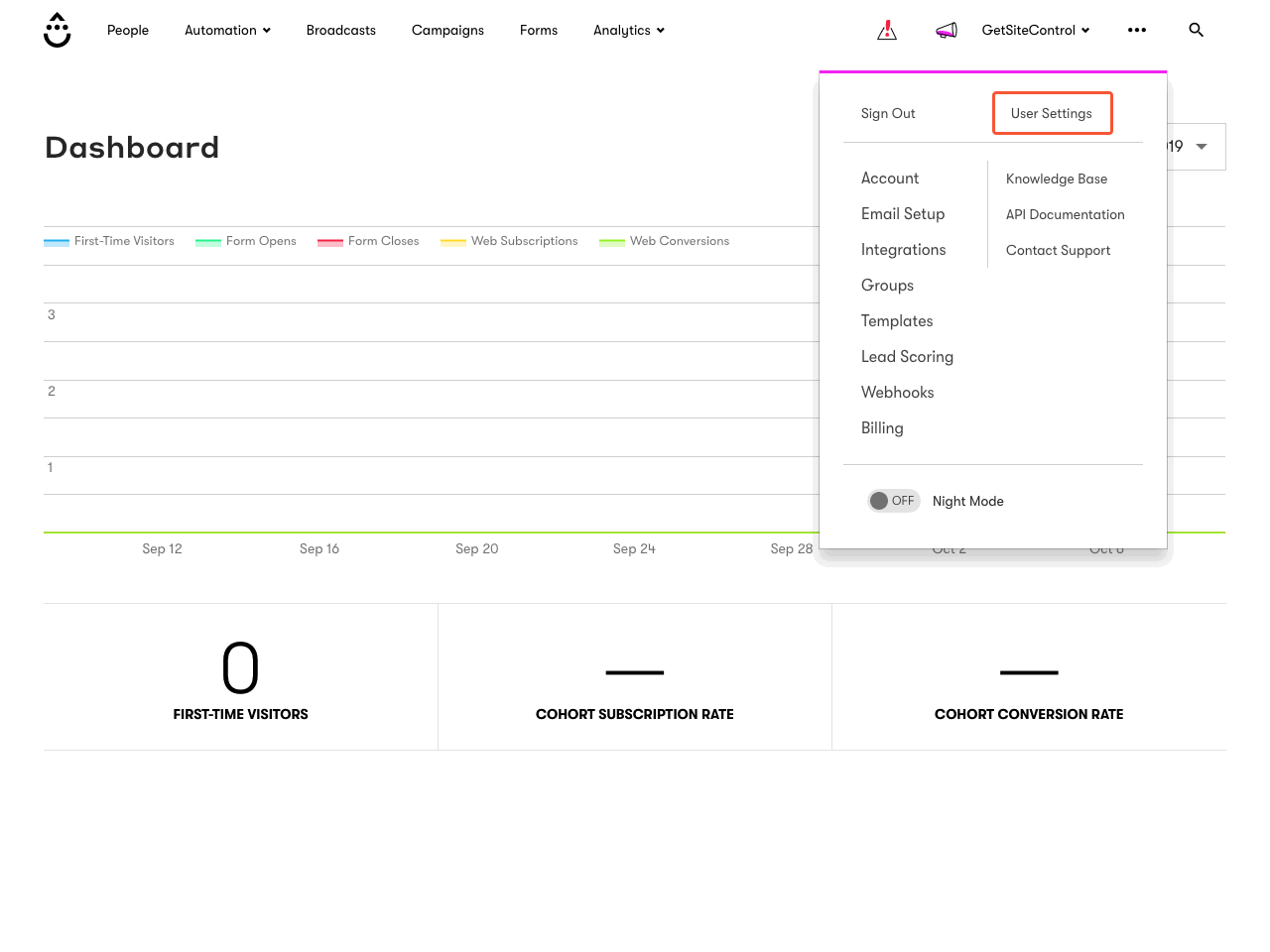Go to the Broadcasts tab

pyautogui.click(x=340, y=31)
